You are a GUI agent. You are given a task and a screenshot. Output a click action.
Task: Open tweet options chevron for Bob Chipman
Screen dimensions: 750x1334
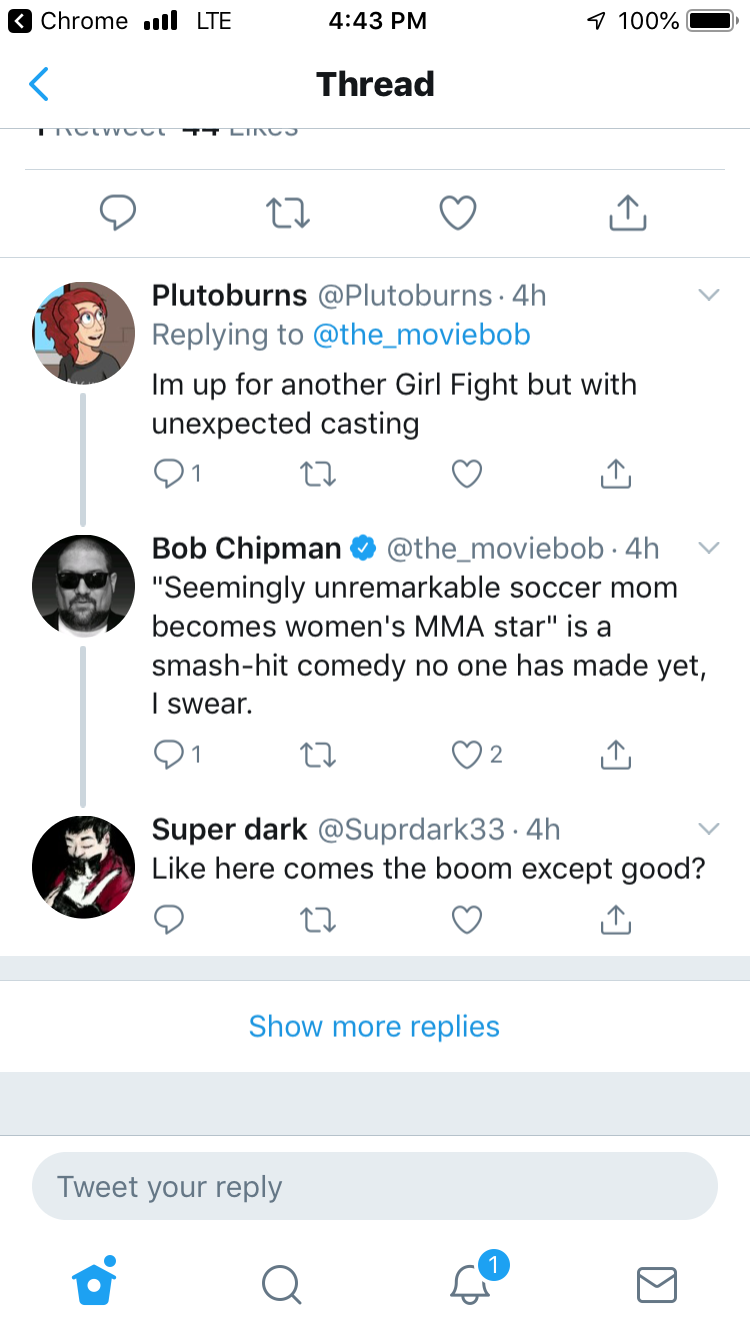pyautogui.click(x=708, y=548)
